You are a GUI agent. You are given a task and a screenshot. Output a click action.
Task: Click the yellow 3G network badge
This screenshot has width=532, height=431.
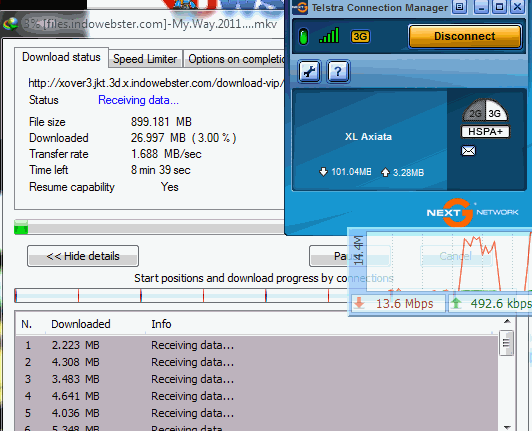[x=360, y=36]
